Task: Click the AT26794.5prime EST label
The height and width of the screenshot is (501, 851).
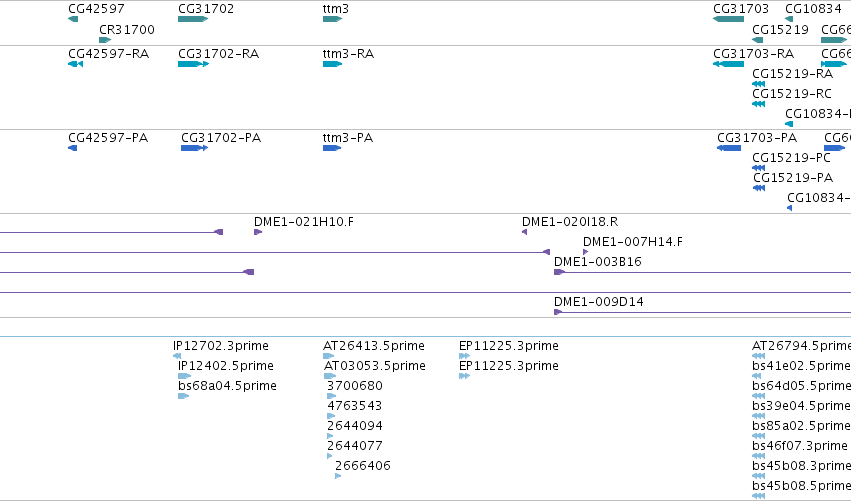Action: [x=801, y=346]
